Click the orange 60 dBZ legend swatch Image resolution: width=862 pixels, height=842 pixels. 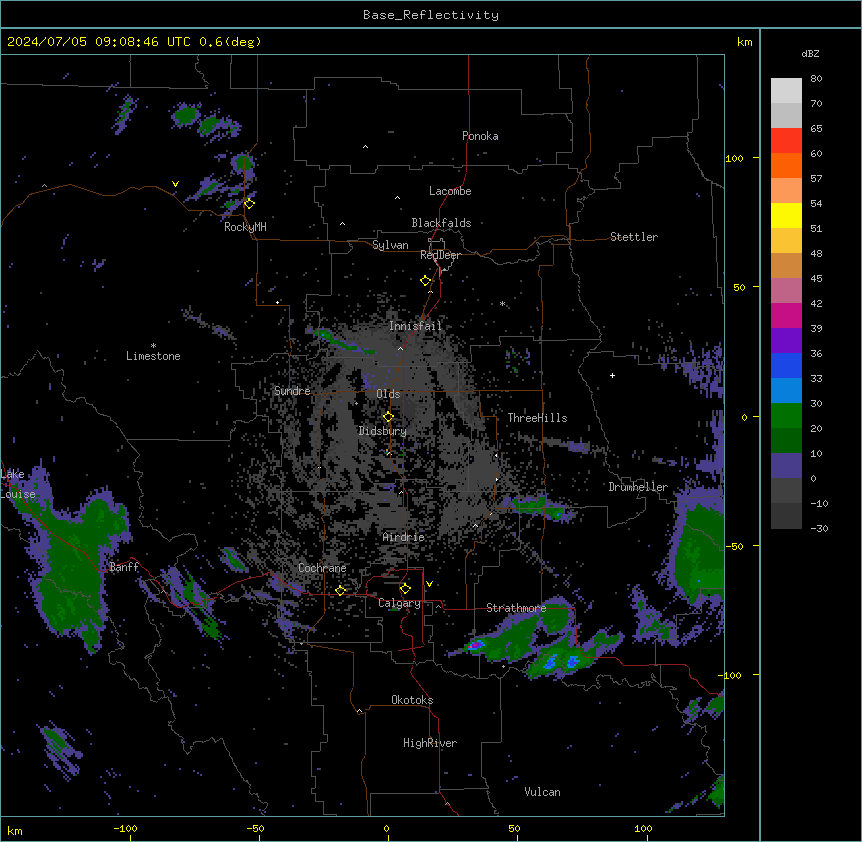pos(786,165)
